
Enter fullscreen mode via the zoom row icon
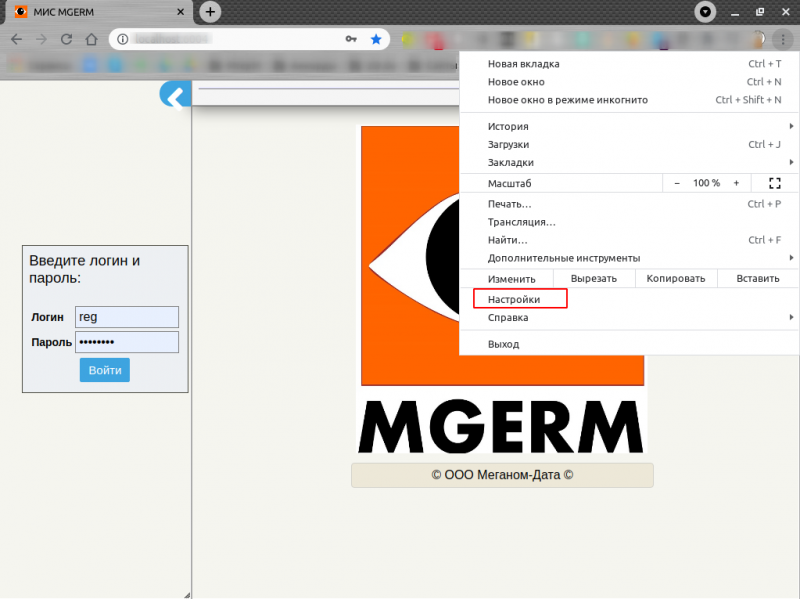[774, 183]
